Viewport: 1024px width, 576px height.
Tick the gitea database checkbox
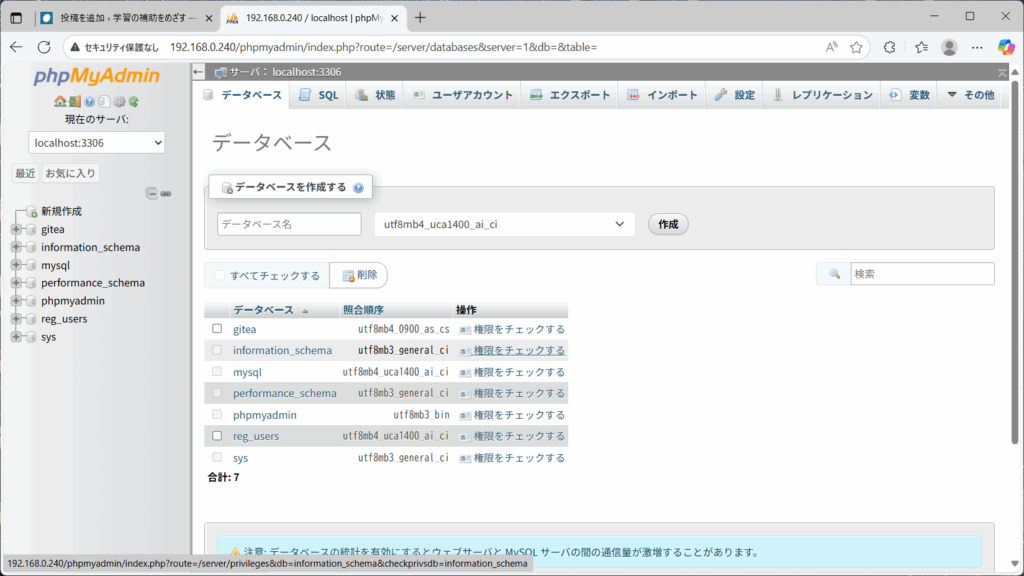217,329
